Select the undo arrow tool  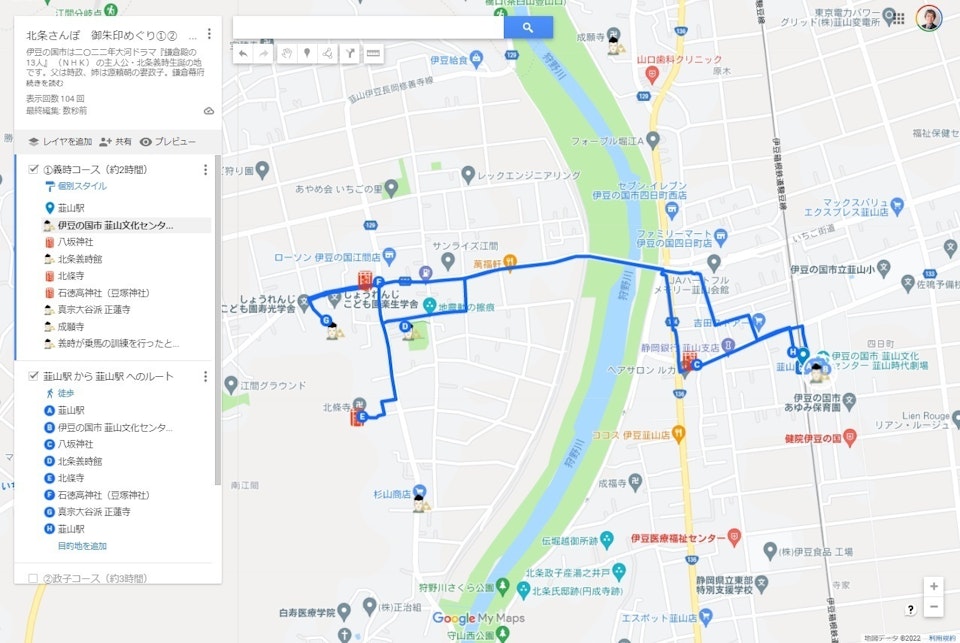click(x=243, y=54)
